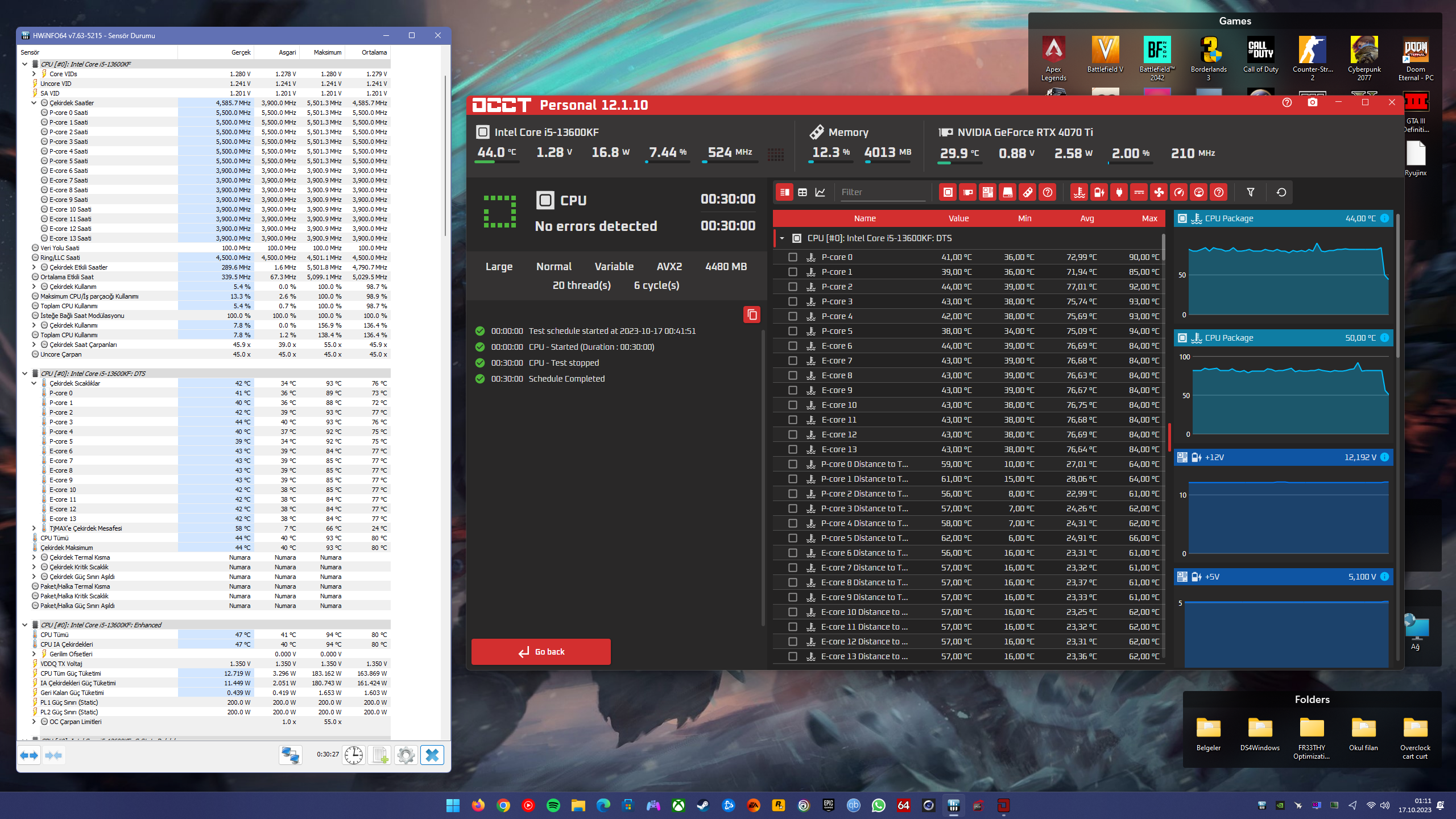Open Belgeler folder shortcut
The height and width of the screenshot is (819, 1456).
coord(1208,734)
